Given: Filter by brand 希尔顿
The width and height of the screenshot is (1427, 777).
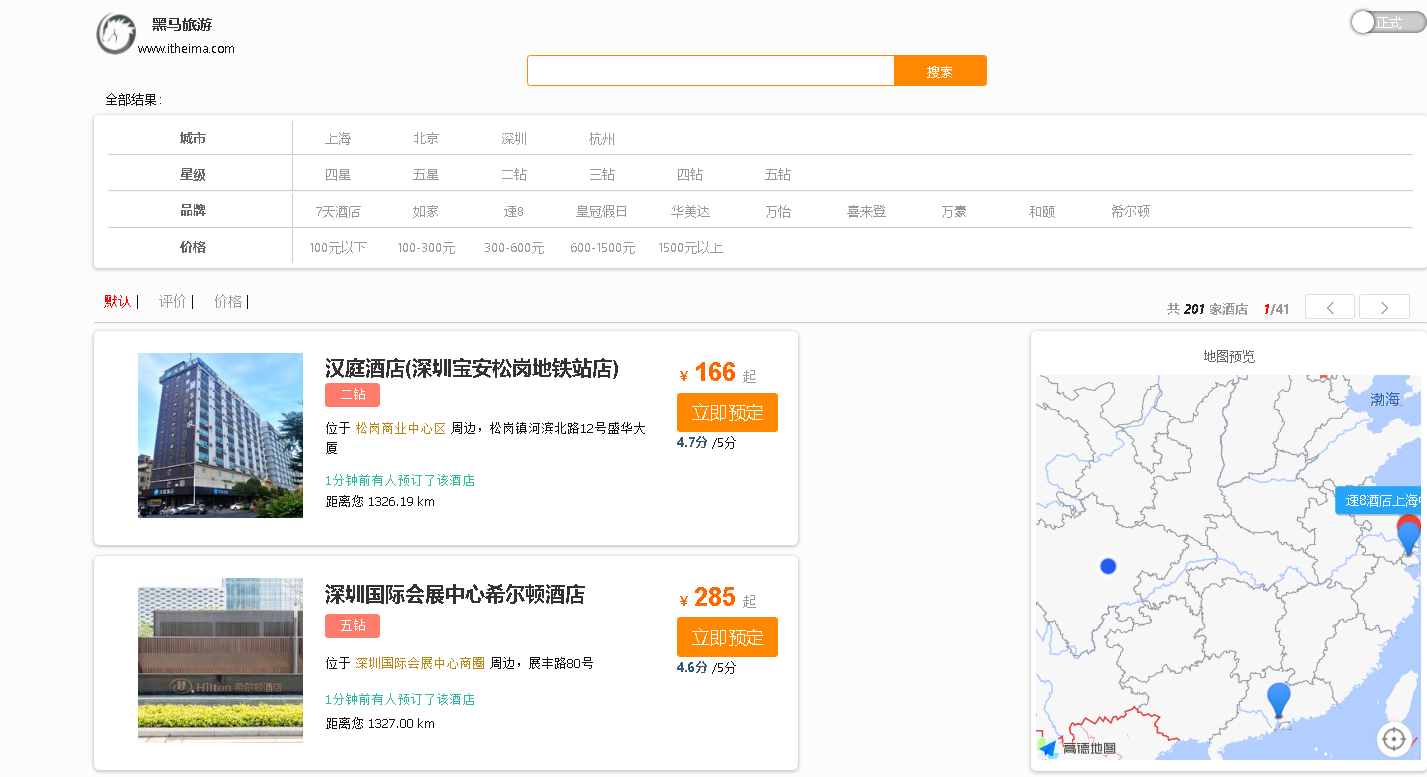Looking at the screenshot, I should pyautogui.click(x=1130, y=212).
